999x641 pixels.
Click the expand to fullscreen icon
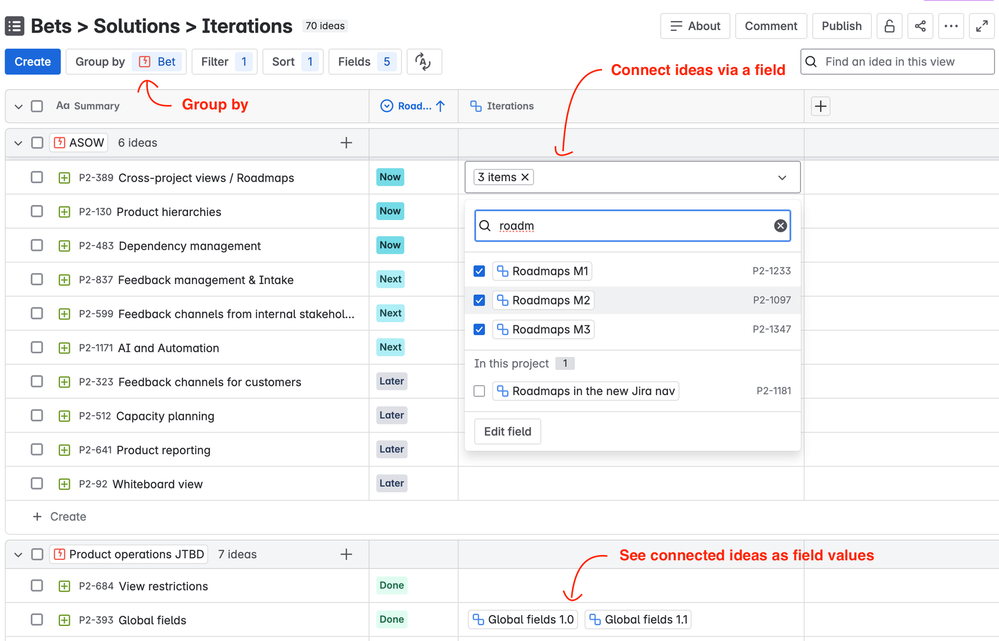982,26
